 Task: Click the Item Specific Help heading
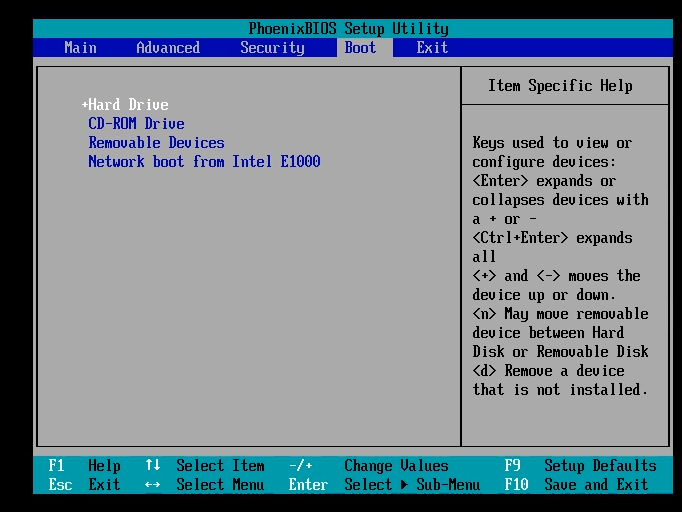[x=560, y=86]
